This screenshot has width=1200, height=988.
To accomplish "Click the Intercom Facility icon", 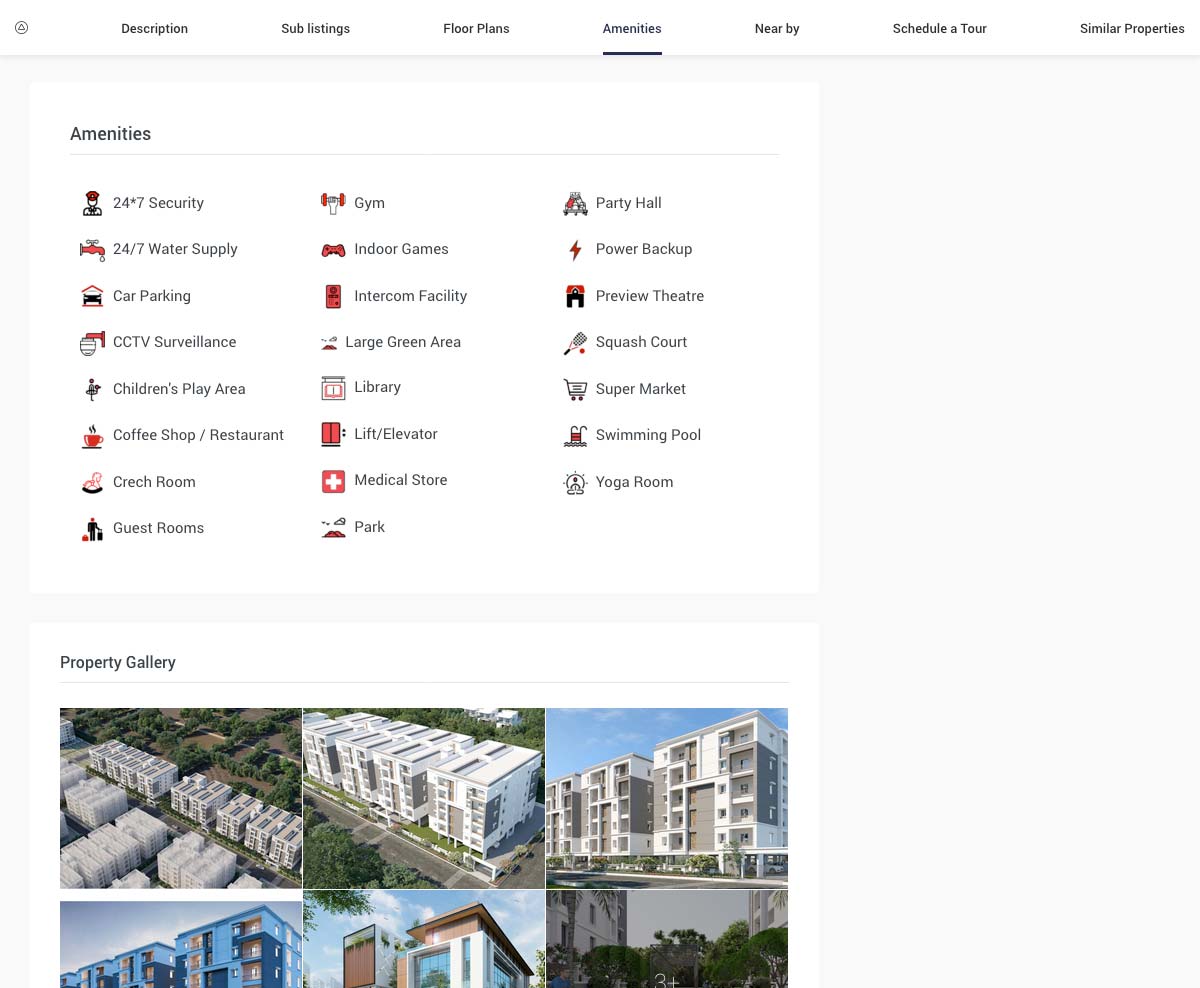I will pos(333,296).
